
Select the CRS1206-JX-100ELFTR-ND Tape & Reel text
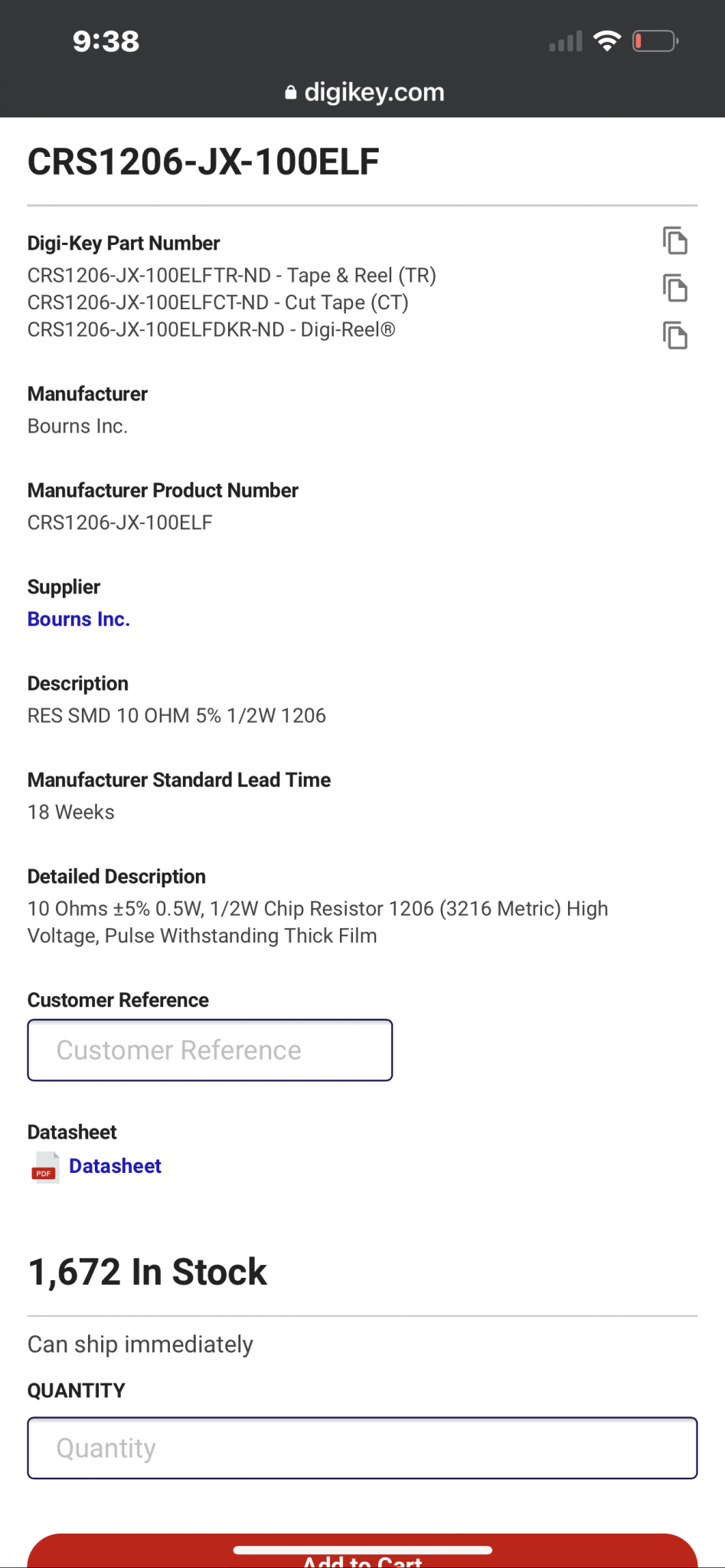pos(232,276)
